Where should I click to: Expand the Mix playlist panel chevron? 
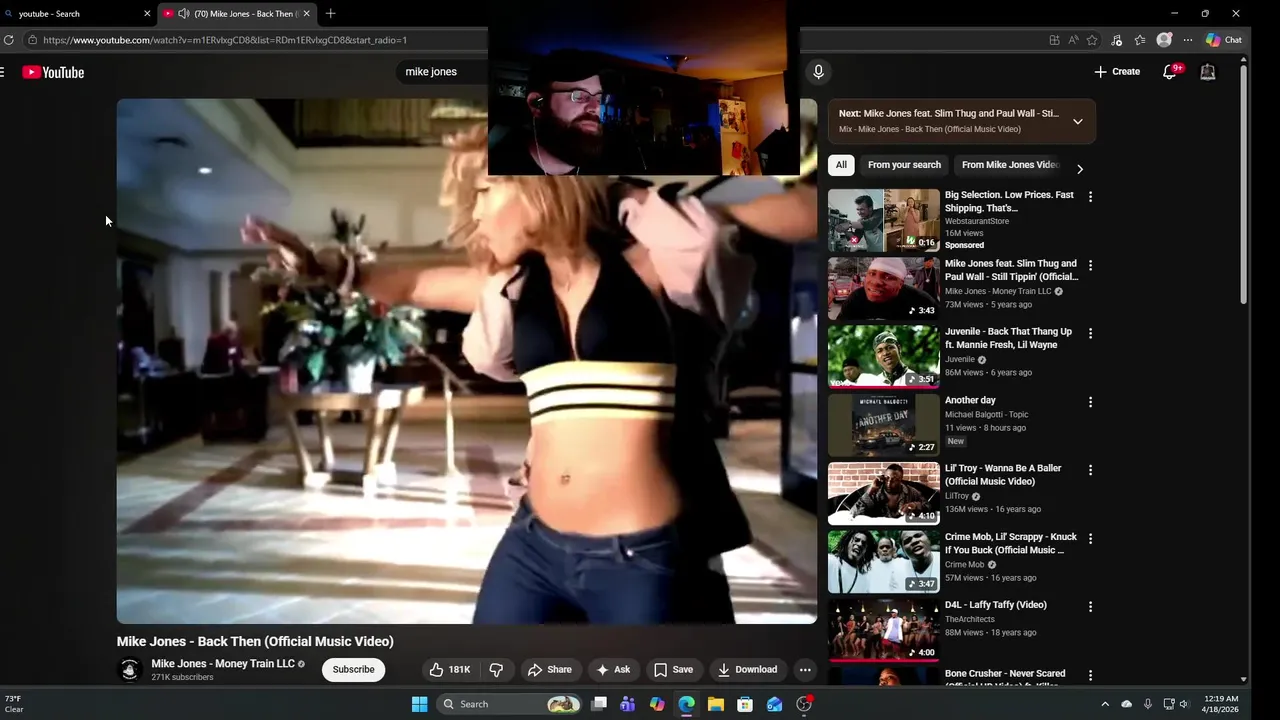tap(1077, 121)
